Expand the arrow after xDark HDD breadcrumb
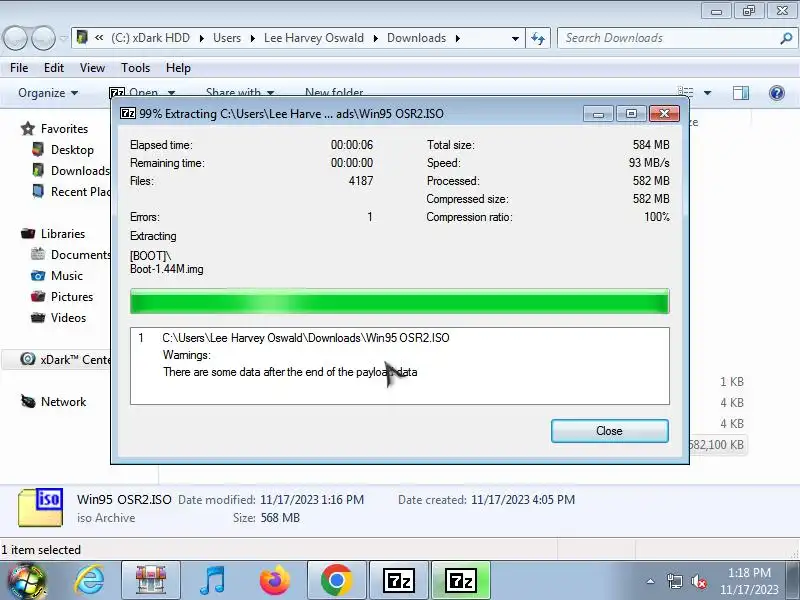 [x=202, y=38]
